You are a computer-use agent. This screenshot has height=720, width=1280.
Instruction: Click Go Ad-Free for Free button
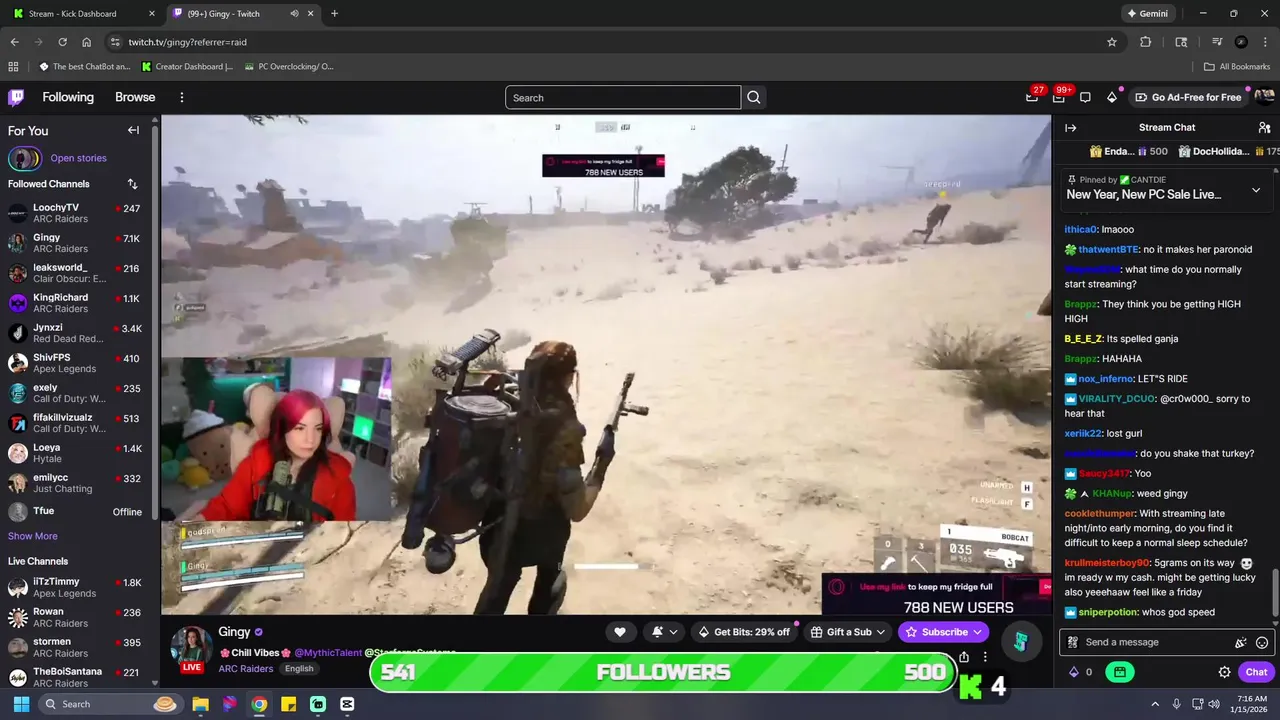pyautogui.click(x=1188, y=97)
